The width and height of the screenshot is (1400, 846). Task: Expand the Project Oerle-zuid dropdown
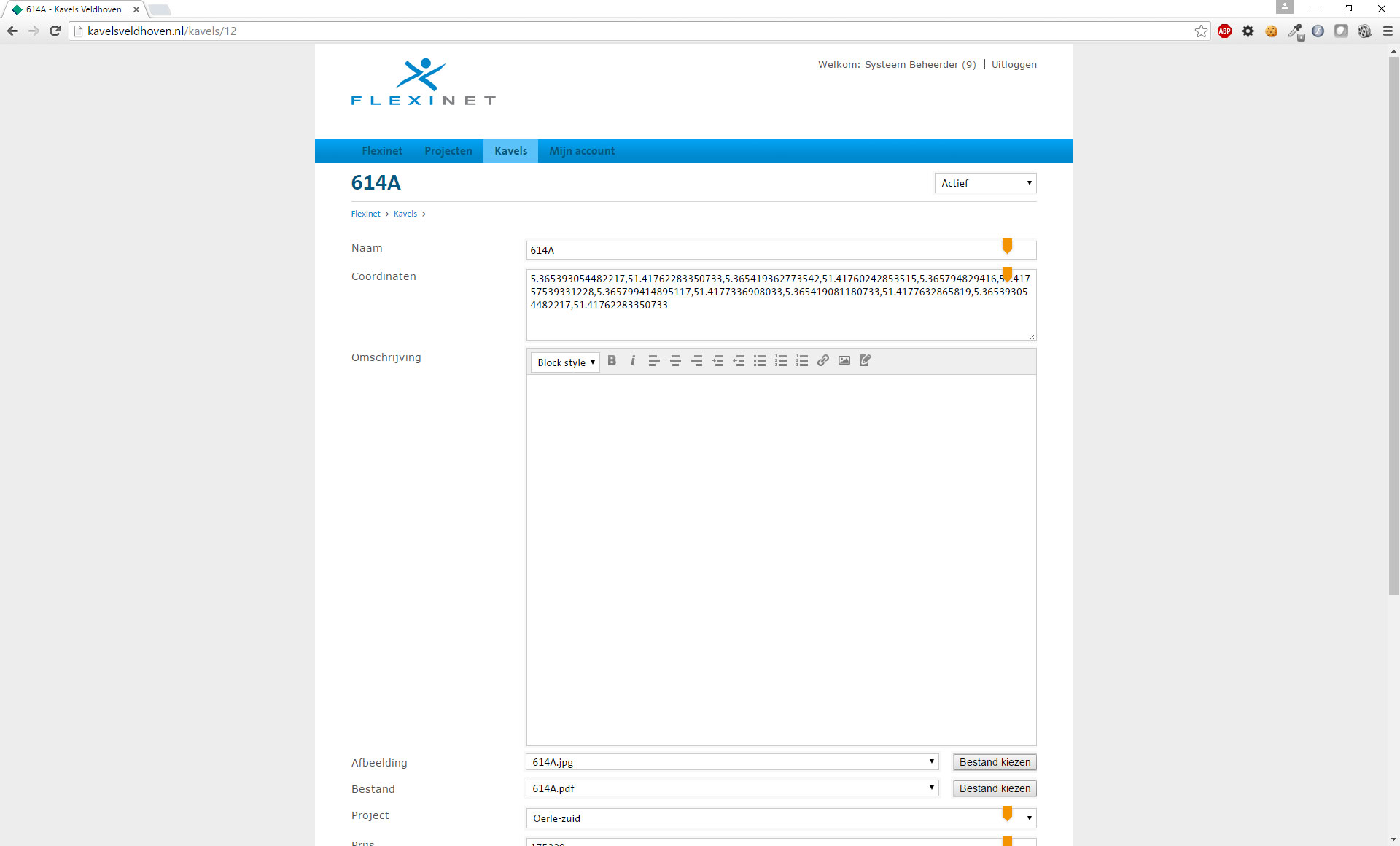click(780, 818)
